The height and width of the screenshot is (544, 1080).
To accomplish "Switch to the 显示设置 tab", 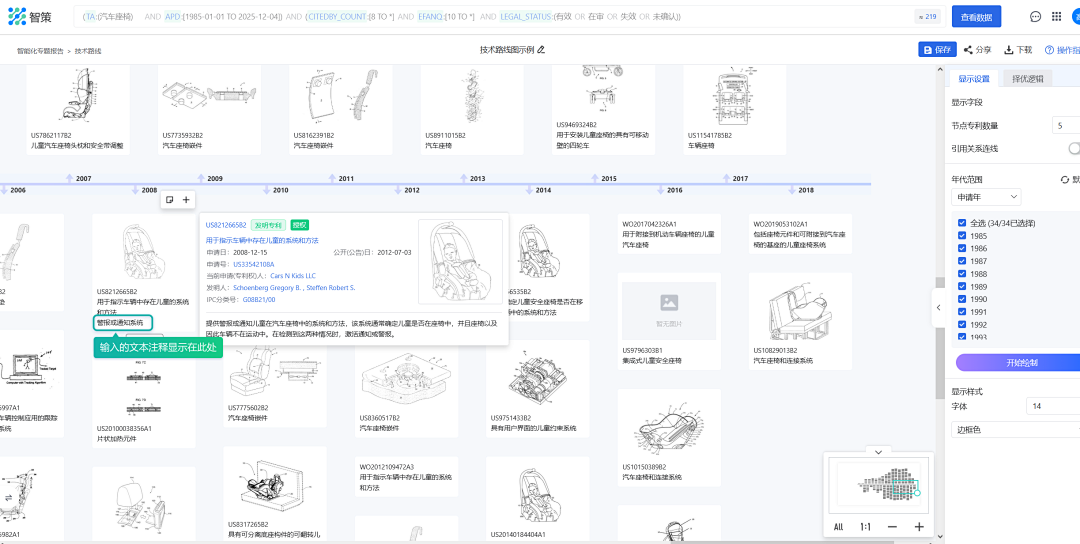I will click(x=973, y=79).
